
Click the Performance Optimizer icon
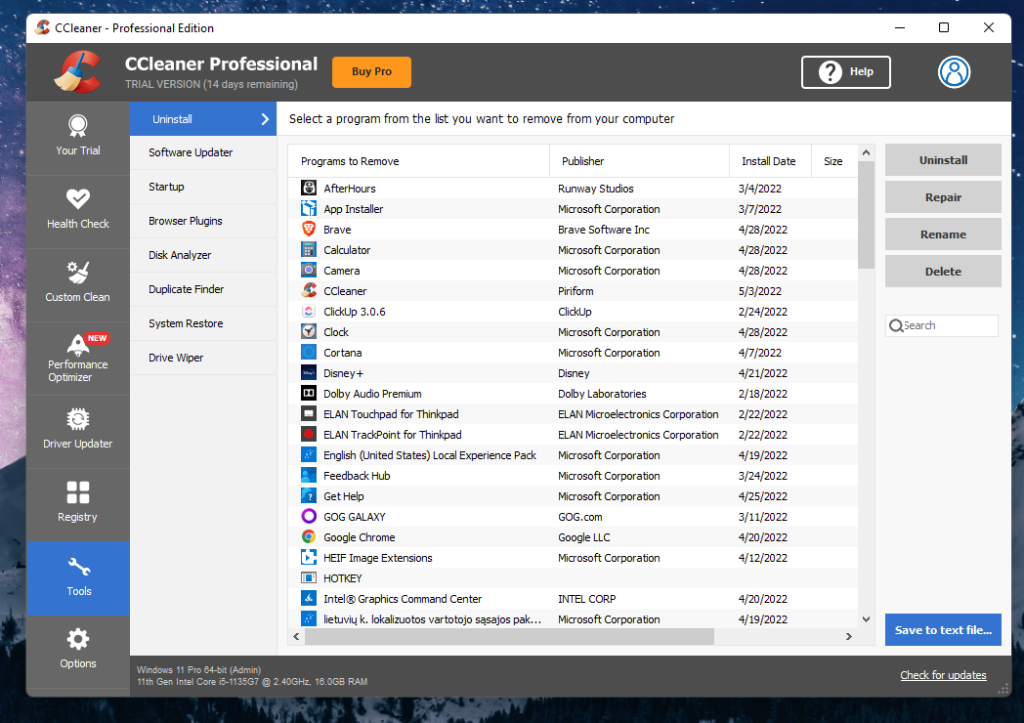point(78,345)
